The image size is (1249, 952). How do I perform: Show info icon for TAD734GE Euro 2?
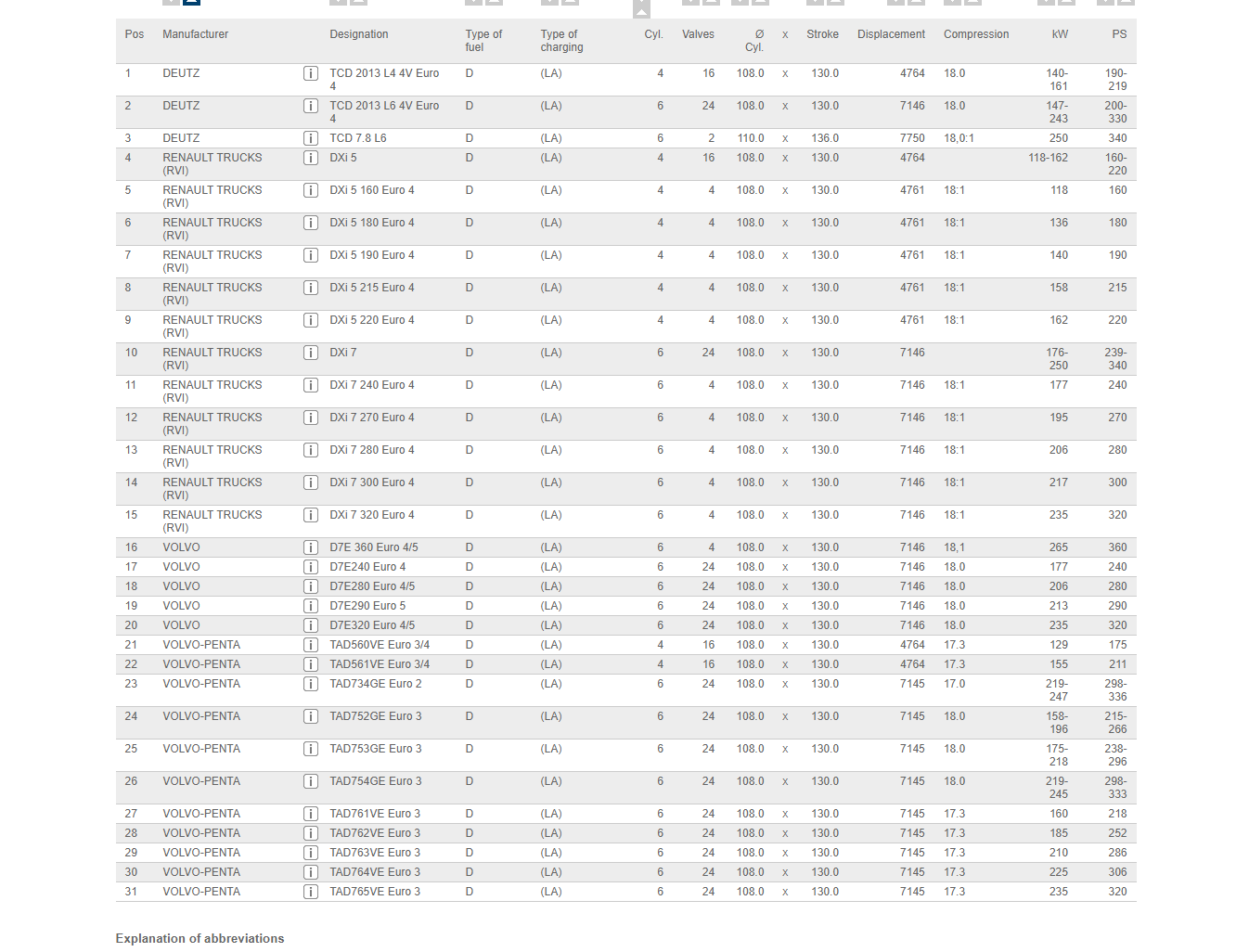(x=311, y=684)
